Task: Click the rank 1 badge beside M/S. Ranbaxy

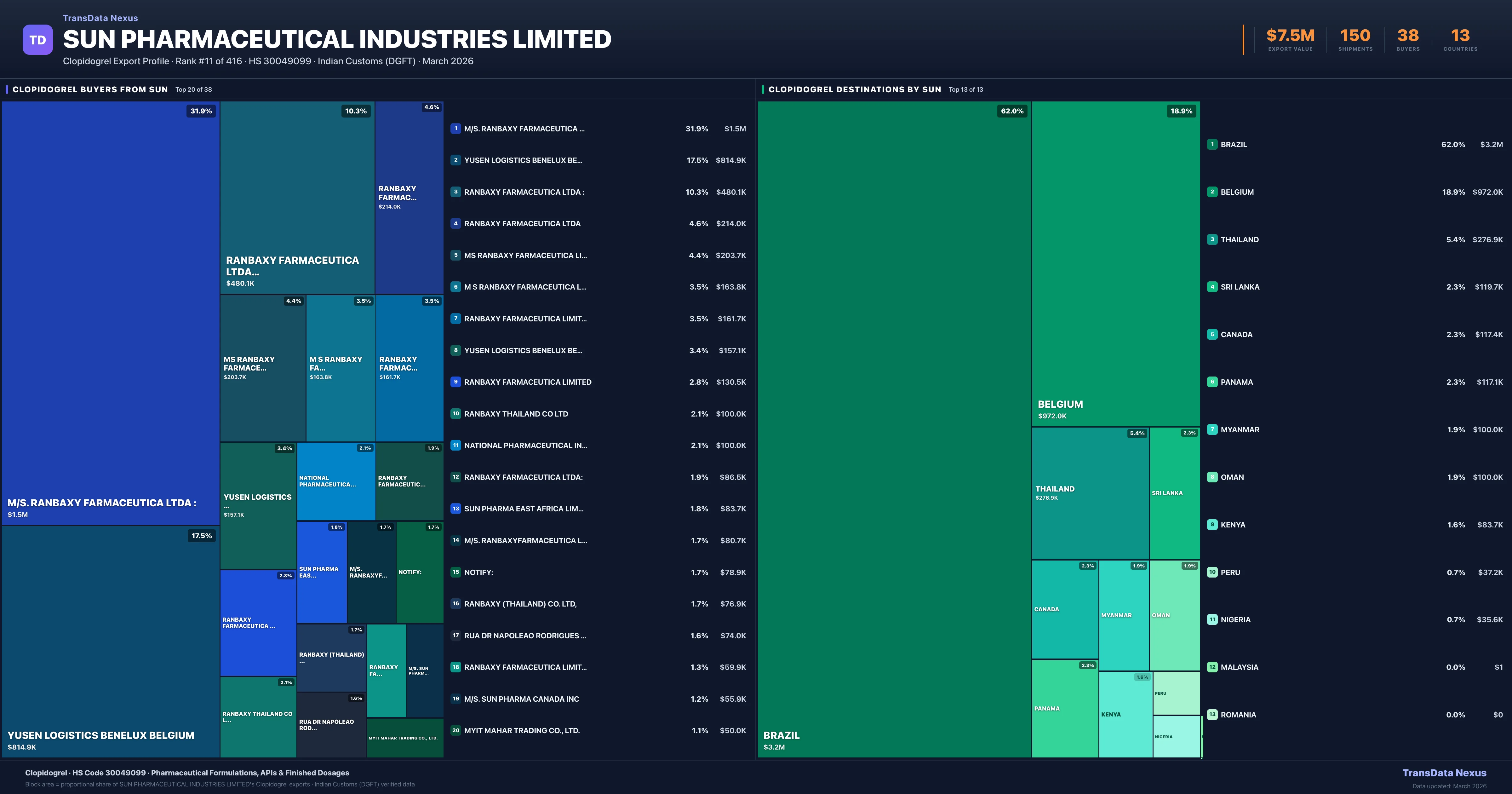Action: click(455, 129)
